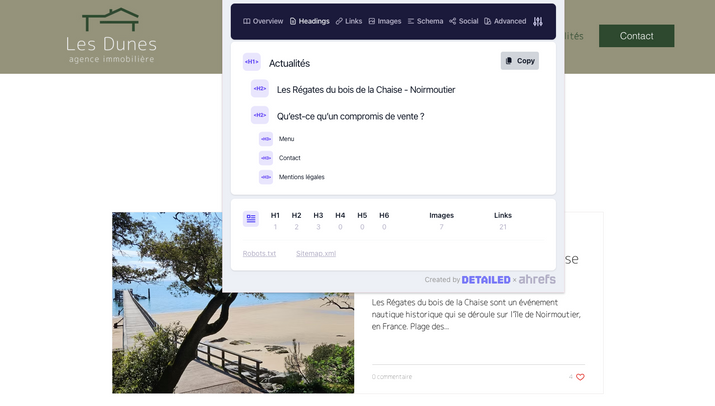Screen dimensions: 715x406
Task: Visit the ahrefs credit link
Action: pos(537,279)
